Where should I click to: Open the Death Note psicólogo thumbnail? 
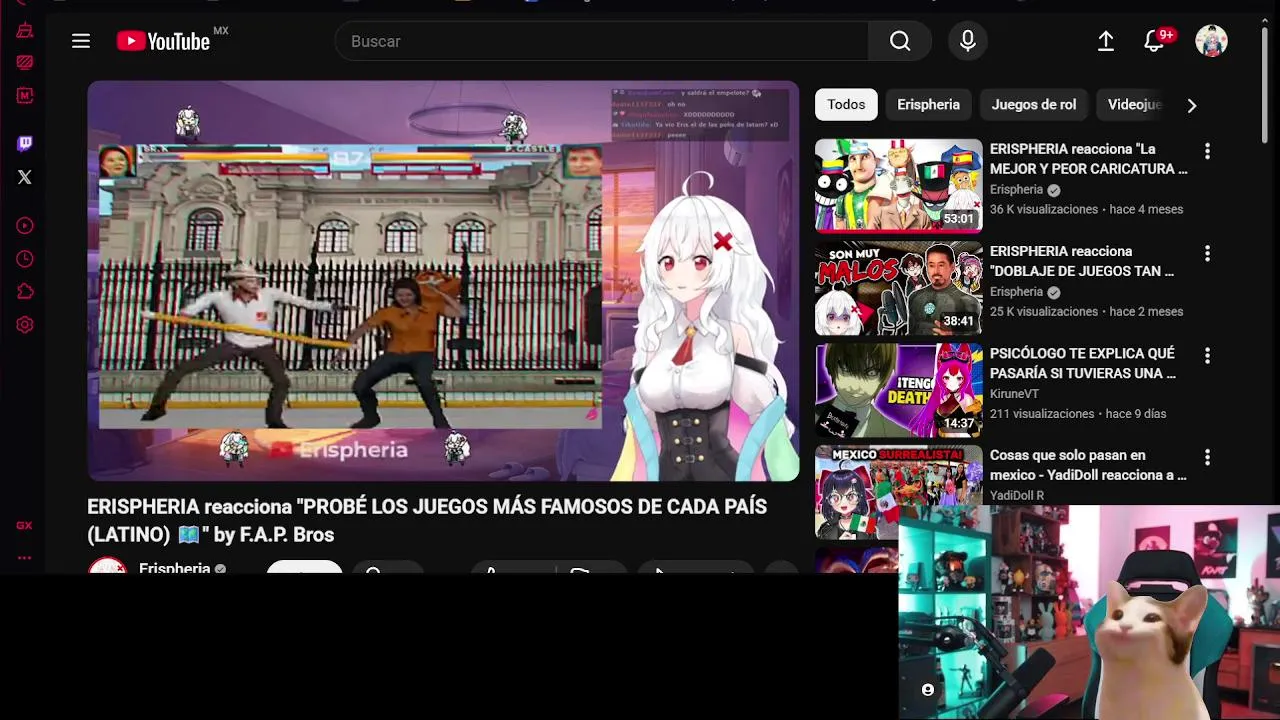click(899, 389)
